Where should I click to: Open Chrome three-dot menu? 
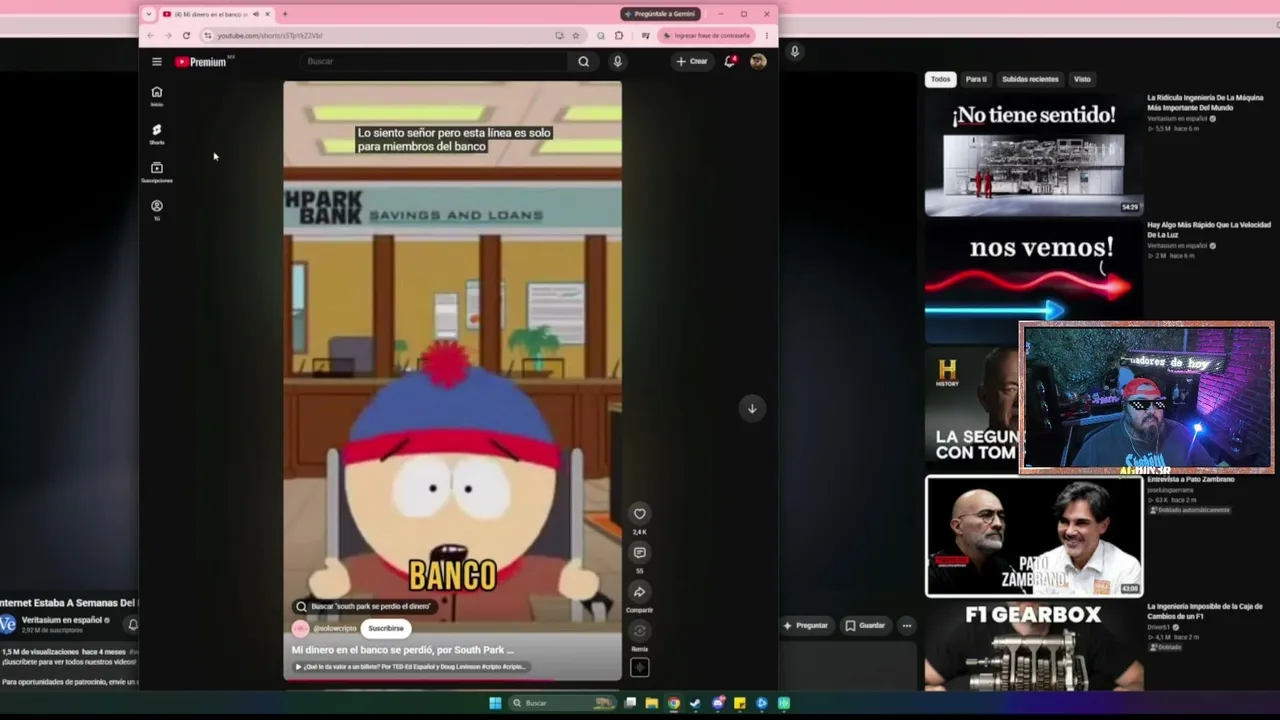tap(767, 36)
